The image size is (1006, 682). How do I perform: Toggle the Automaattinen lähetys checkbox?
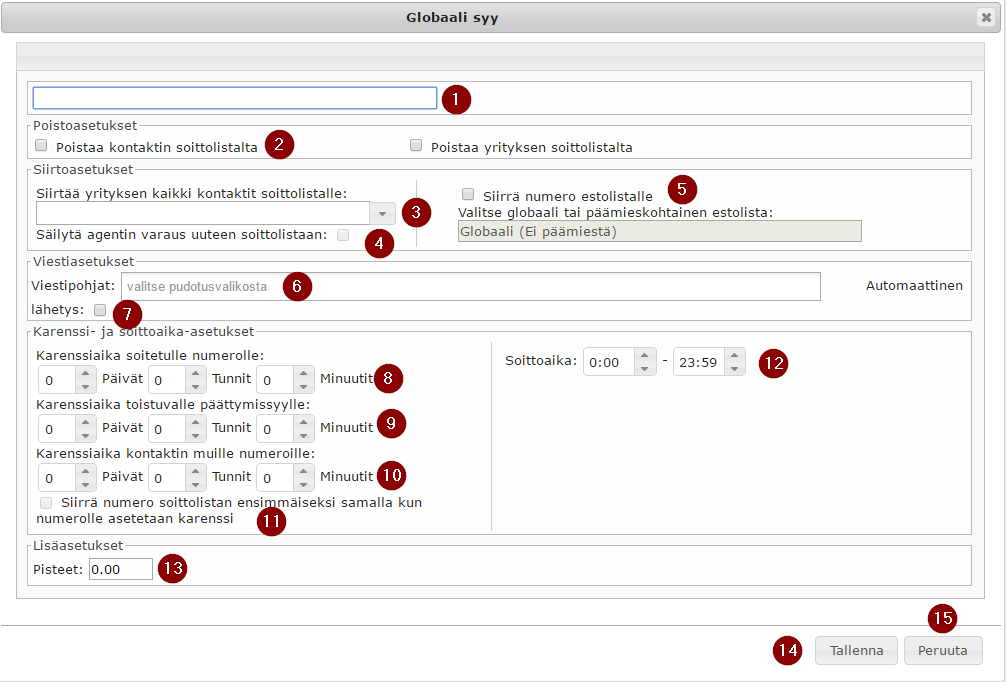tap(99, 310)
